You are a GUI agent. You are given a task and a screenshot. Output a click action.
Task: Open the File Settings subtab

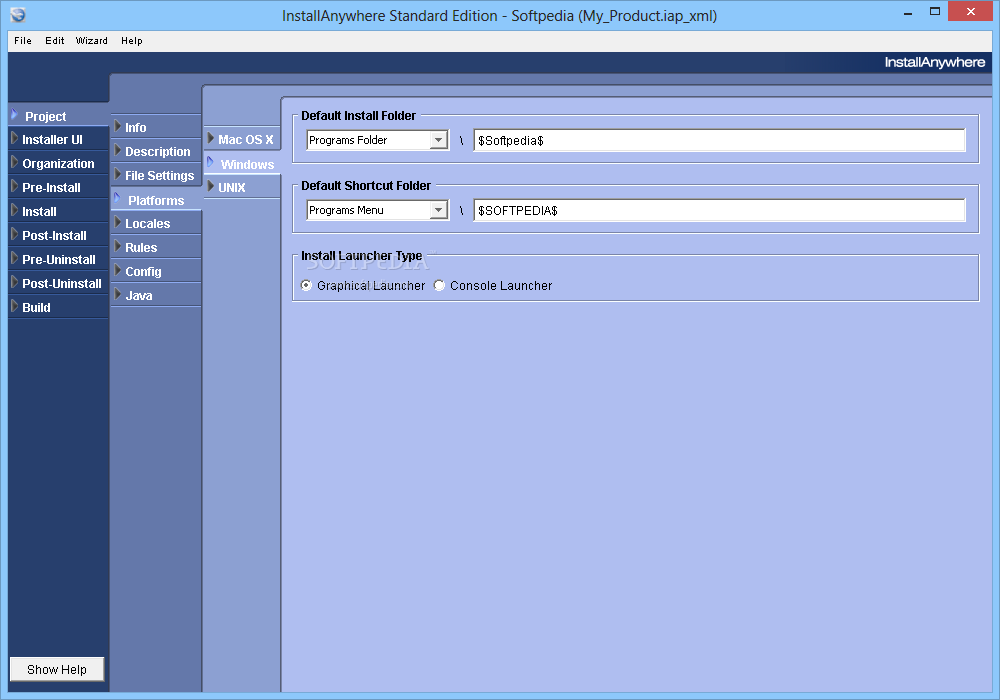point(156,175)
